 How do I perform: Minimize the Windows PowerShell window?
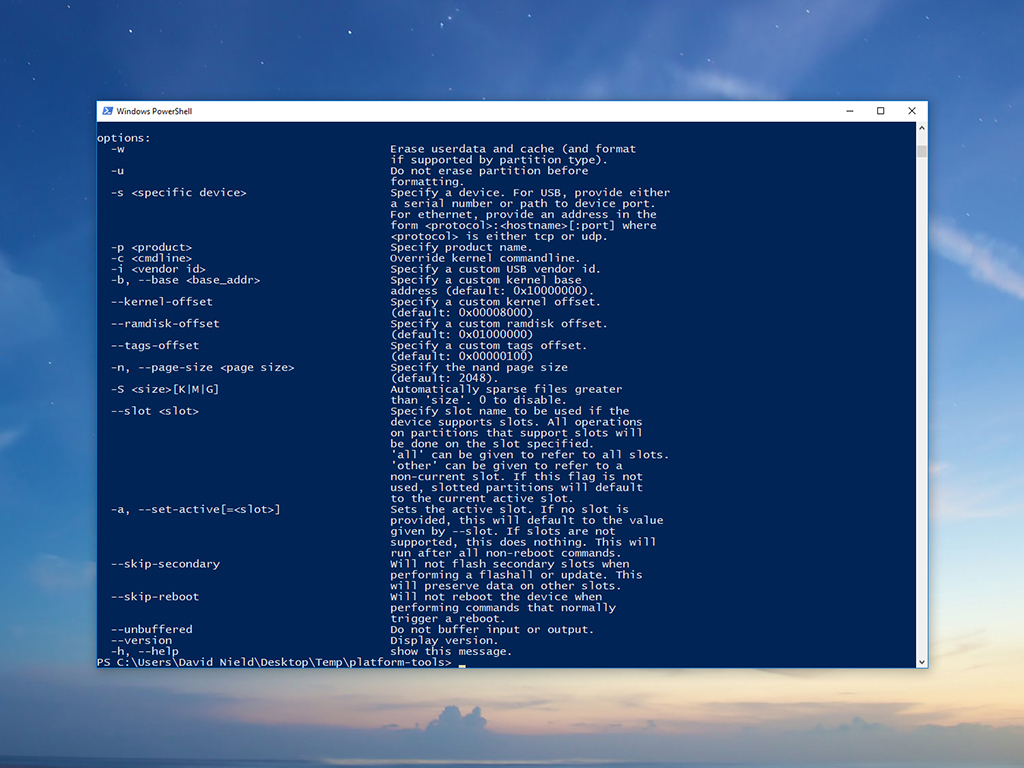(849, 111)
